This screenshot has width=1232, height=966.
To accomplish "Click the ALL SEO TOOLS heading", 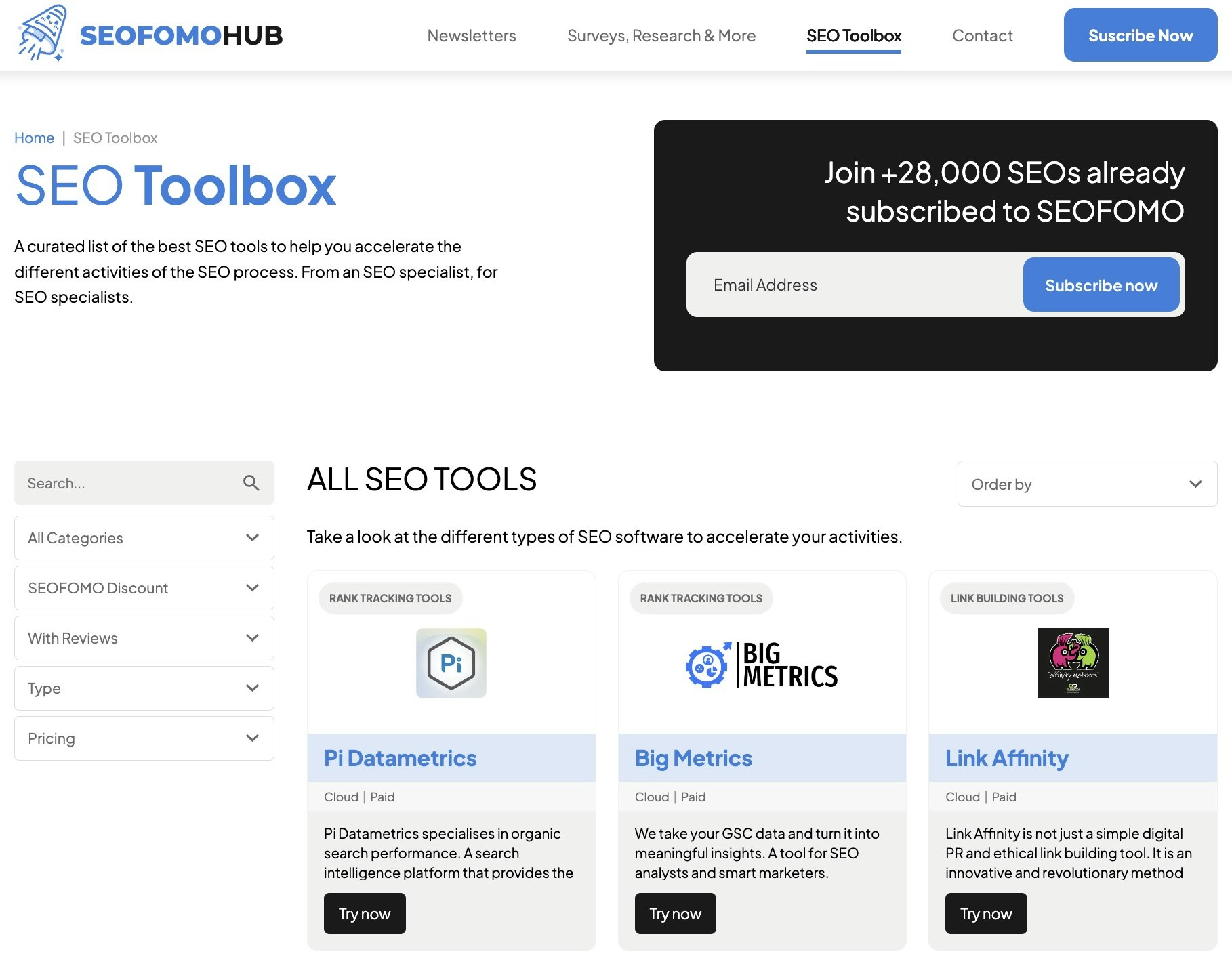I will (422, 479).
